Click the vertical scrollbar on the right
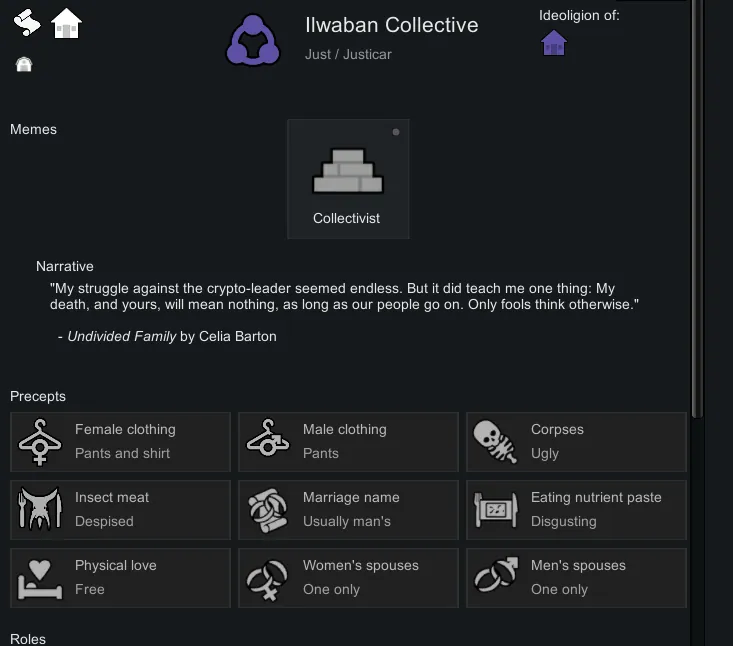The image size is (733, 646). (697, 200)
